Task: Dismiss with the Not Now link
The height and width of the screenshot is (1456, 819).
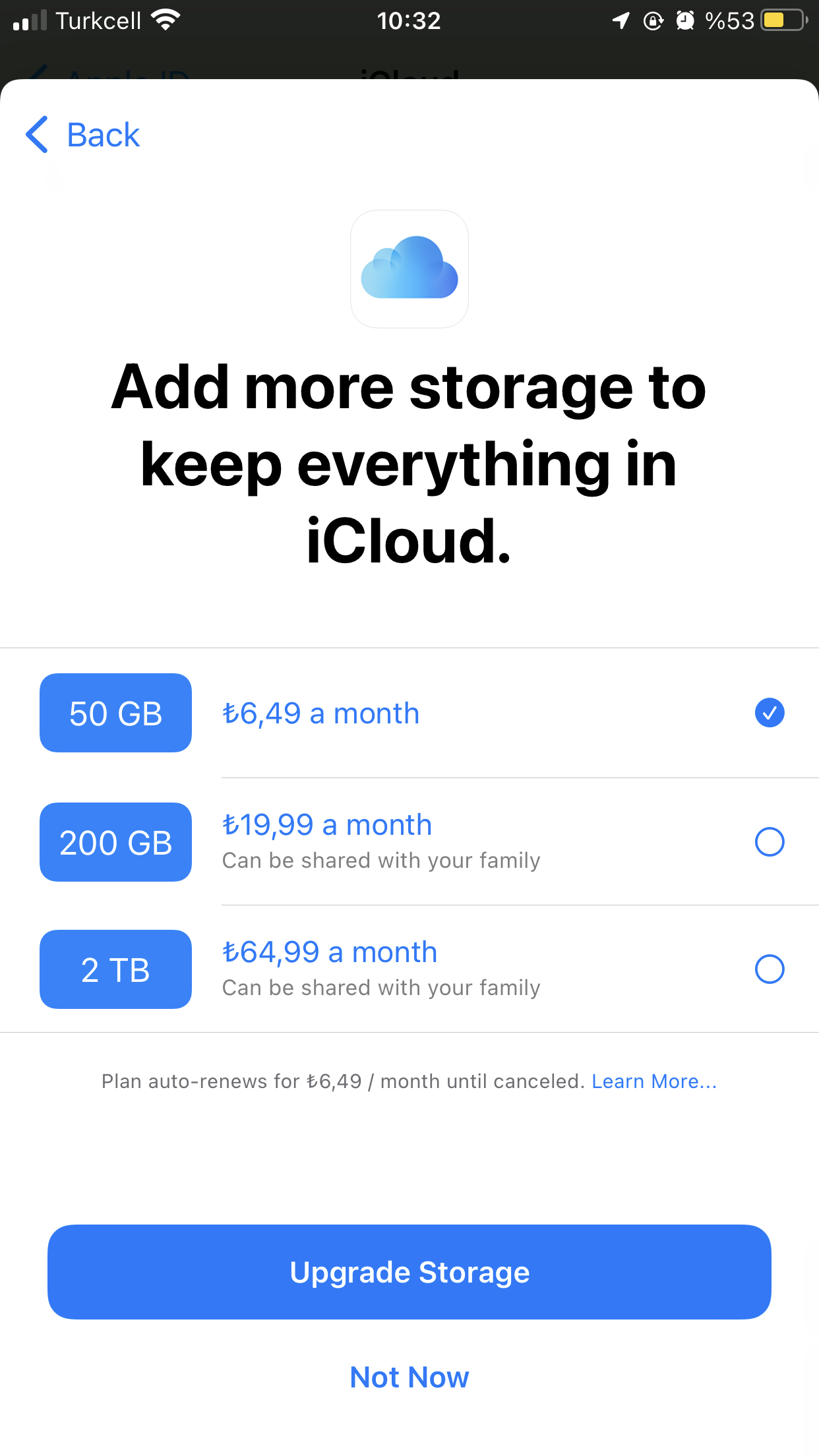Action: [409, 1377]
